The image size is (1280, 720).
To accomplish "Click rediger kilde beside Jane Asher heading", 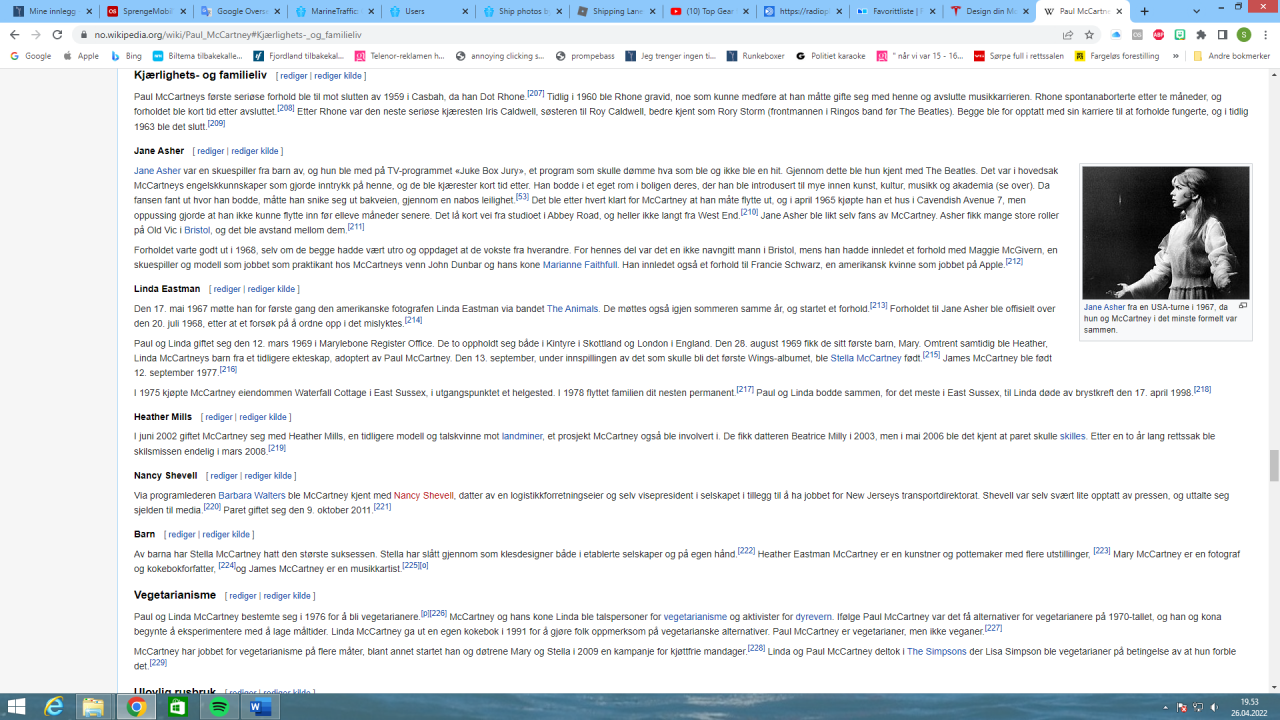I will click(255, 151).
